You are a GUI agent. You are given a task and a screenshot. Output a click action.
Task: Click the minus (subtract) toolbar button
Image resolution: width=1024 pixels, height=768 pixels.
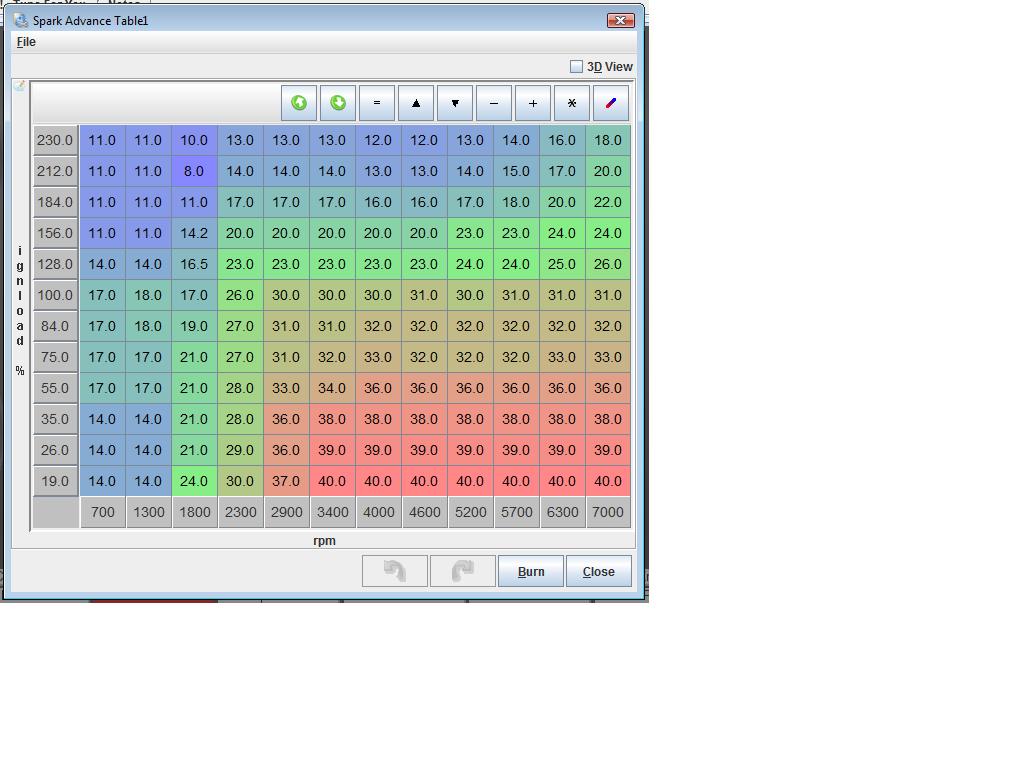[x=494, y=103]
